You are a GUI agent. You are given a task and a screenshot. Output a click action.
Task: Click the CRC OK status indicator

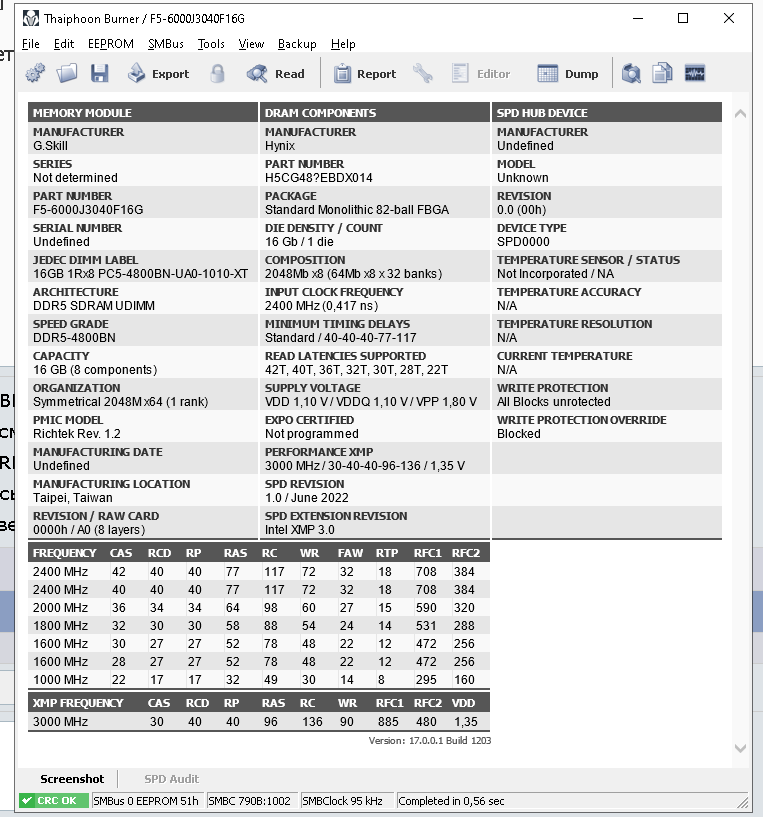[x=53, y=800]
